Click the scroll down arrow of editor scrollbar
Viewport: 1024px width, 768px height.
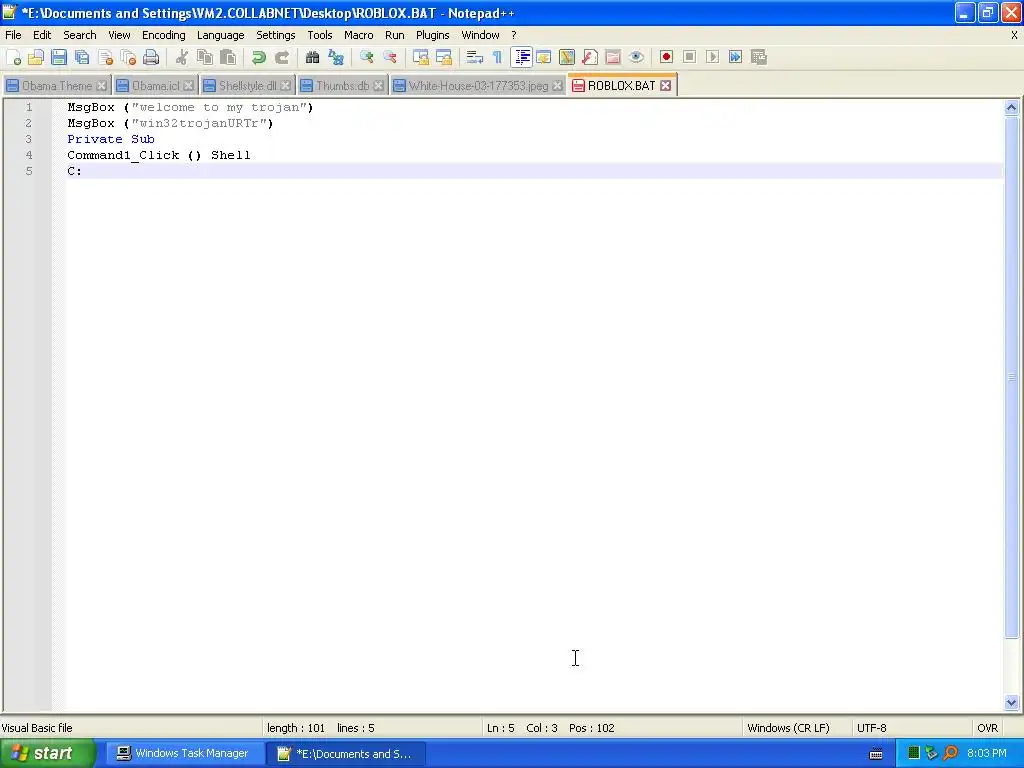point(1011,703)
